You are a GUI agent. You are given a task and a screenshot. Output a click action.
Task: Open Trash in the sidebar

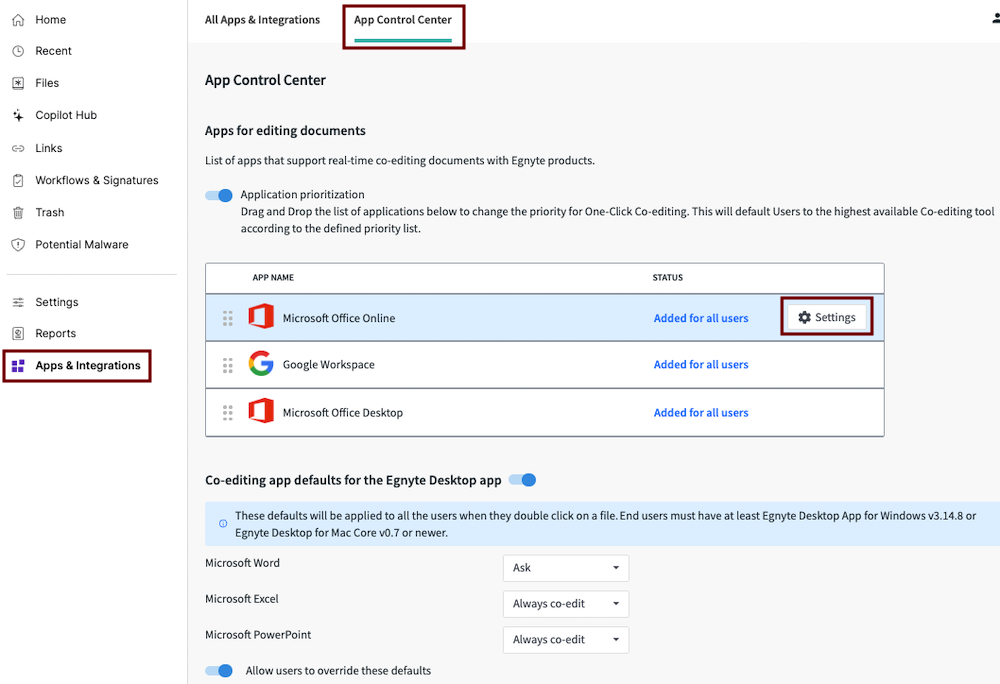coord(50,212)
